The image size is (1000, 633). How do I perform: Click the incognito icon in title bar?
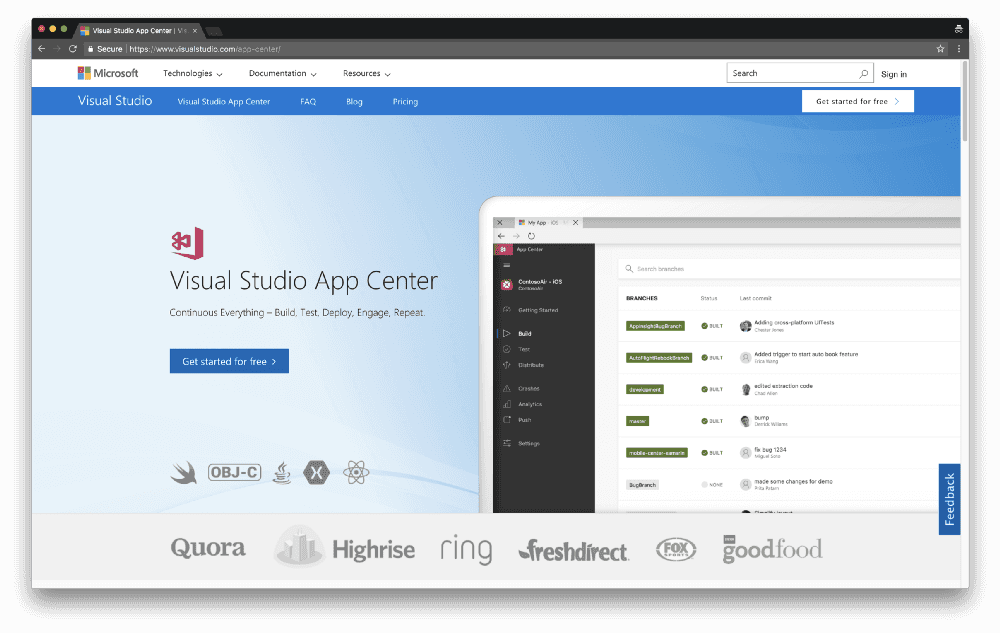click(x=958, y=29)
